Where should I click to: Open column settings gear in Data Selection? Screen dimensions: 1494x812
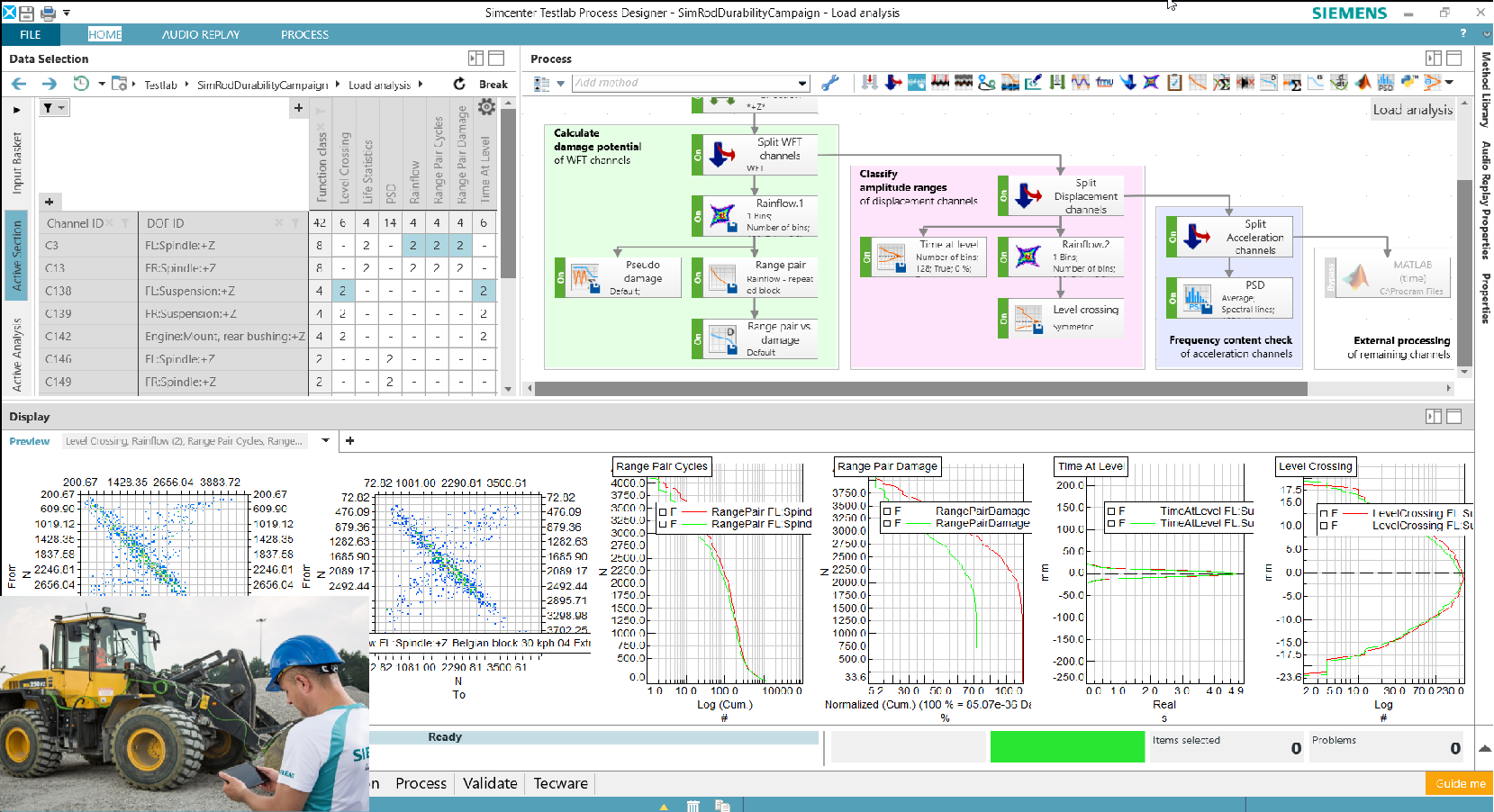(486, 107)
